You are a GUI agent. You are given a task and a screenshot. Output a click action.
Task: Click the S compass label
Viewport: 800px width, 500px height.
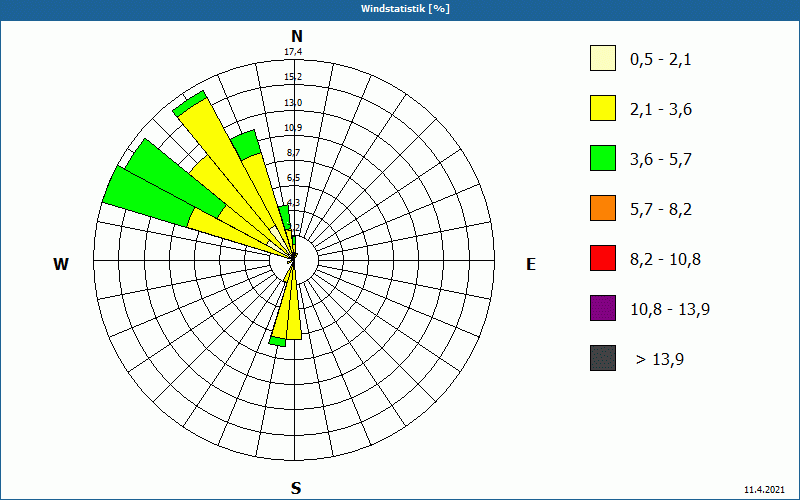tap(296, 488)
